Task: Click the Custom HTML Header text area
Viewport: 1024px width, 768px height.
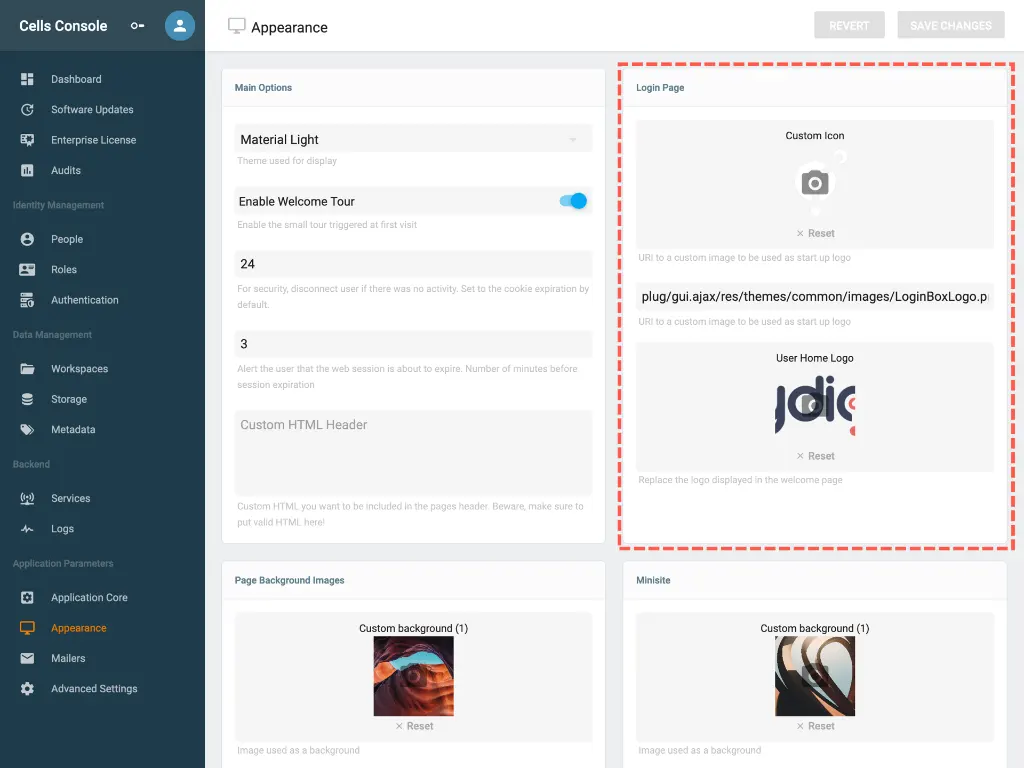Action: pyautogui.click(x=413, y=452)
